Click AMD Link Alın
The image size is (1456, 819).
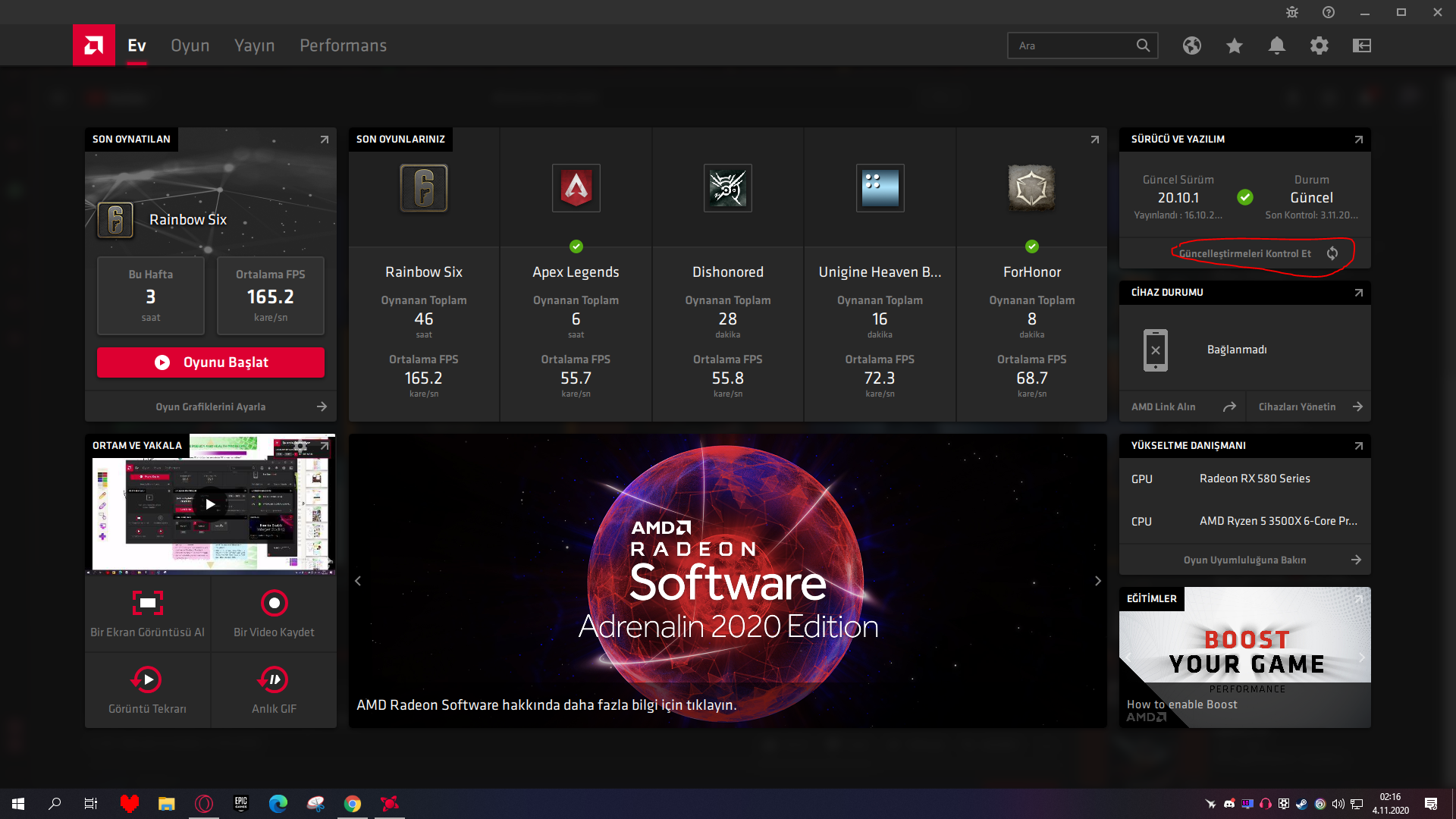(1163, 407)
